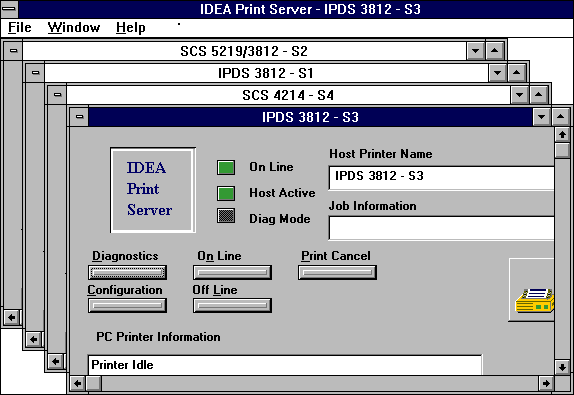The height and width of the screenshot is (395, 574).
Task: Maximize the SCS 5219/3812 - S2 window
Action: tap(495, 51)
